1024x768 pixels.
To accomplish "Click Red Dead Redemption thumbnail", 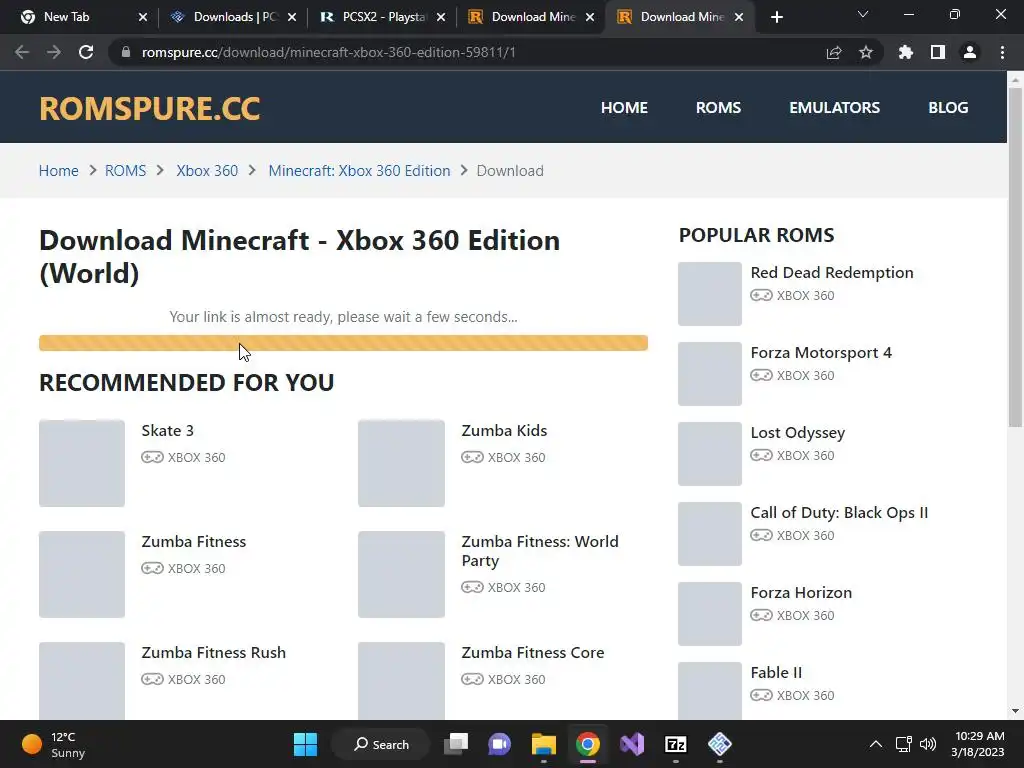I will (710, 294).
